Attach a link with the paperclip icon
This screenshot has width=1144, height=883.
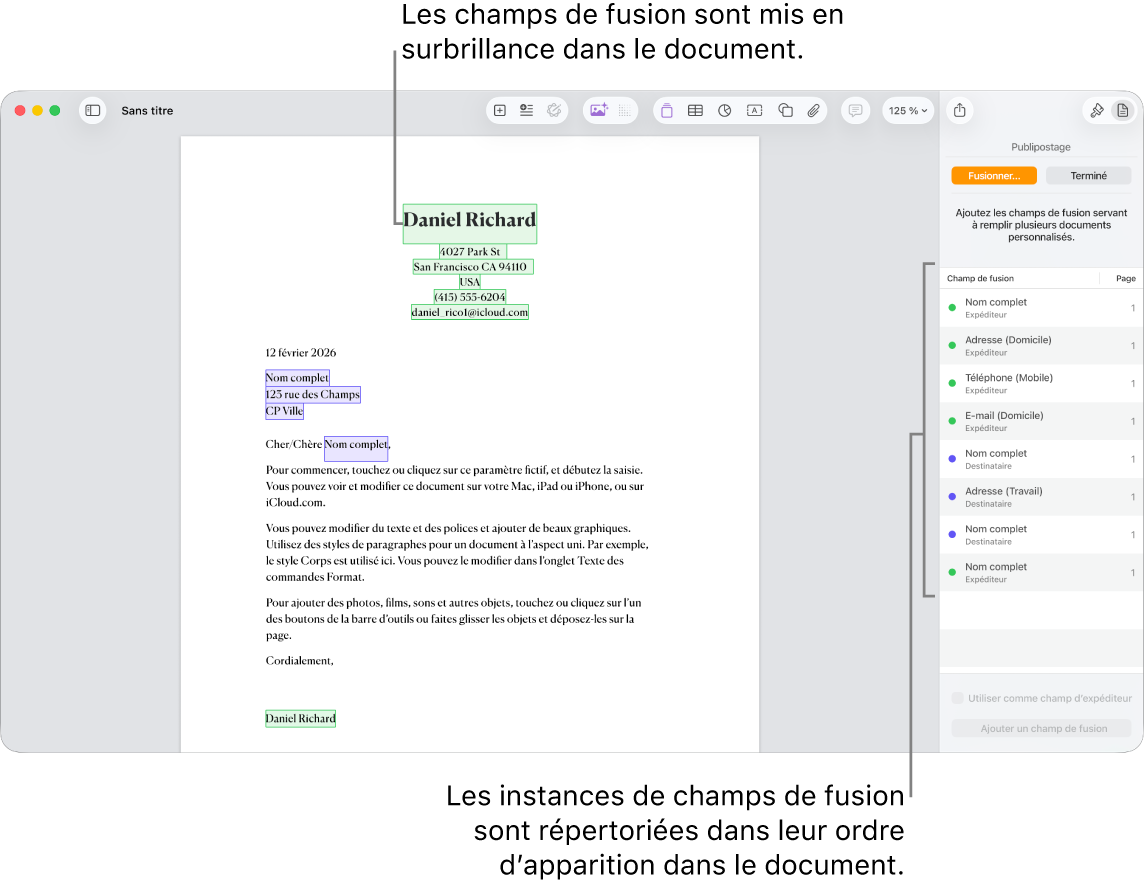tap(813, 110)
